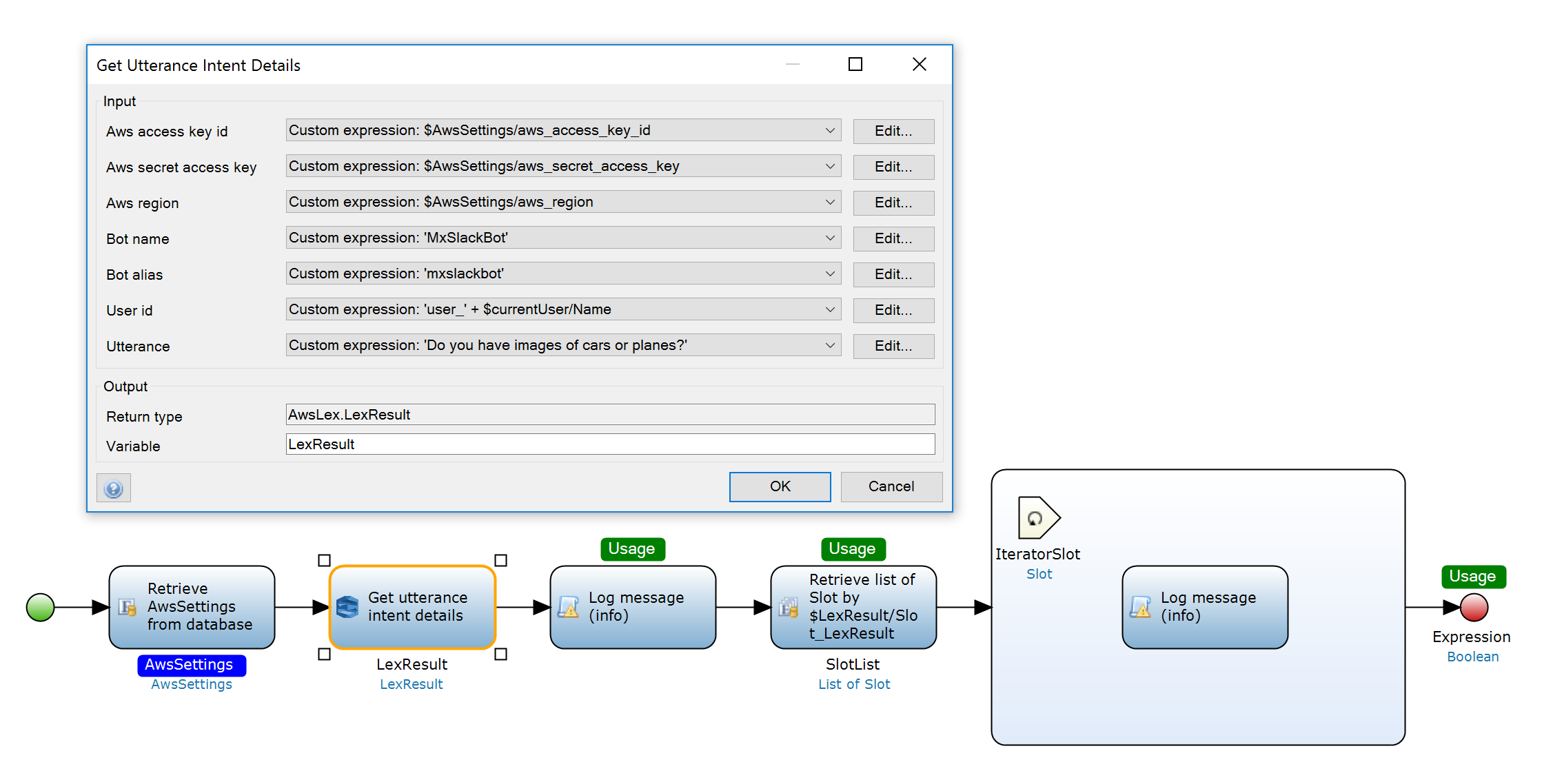This screenshot has height=784, width=1542.
Task: Select the Retrieve list of Slot activity
Action: point(853,607)
